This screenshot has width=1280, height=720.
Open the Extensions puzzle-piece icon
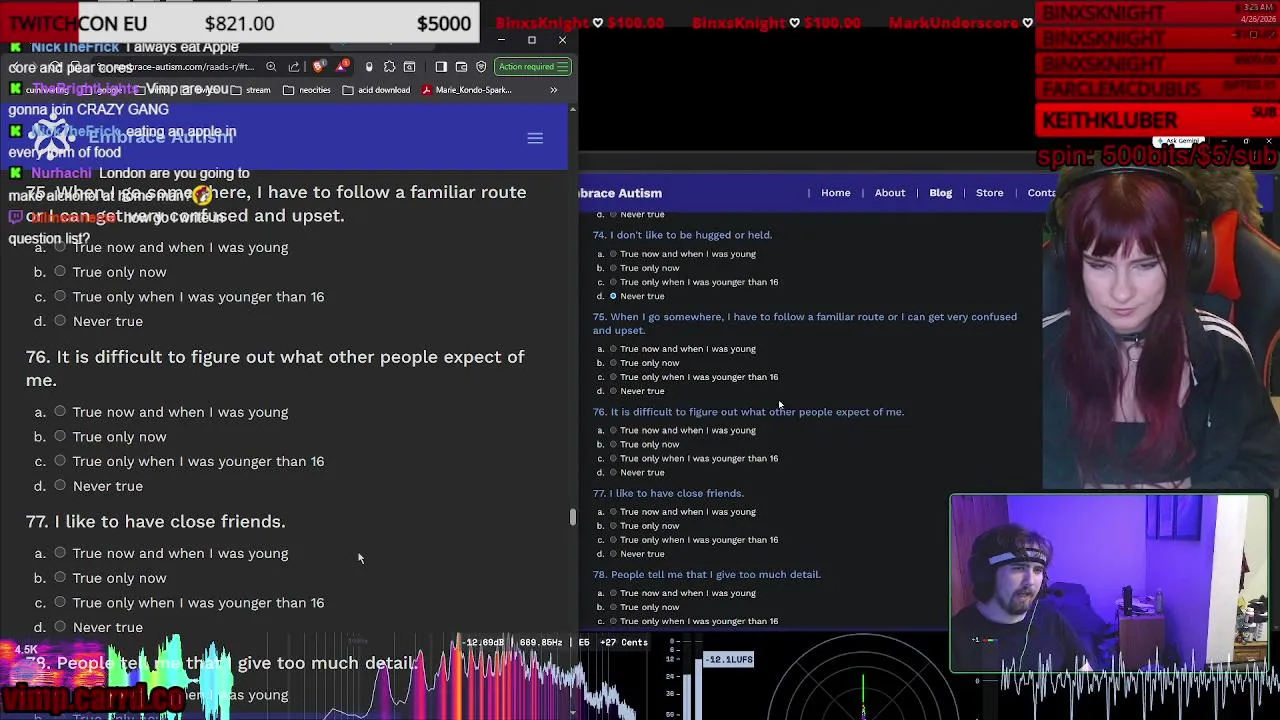(389, 67)
